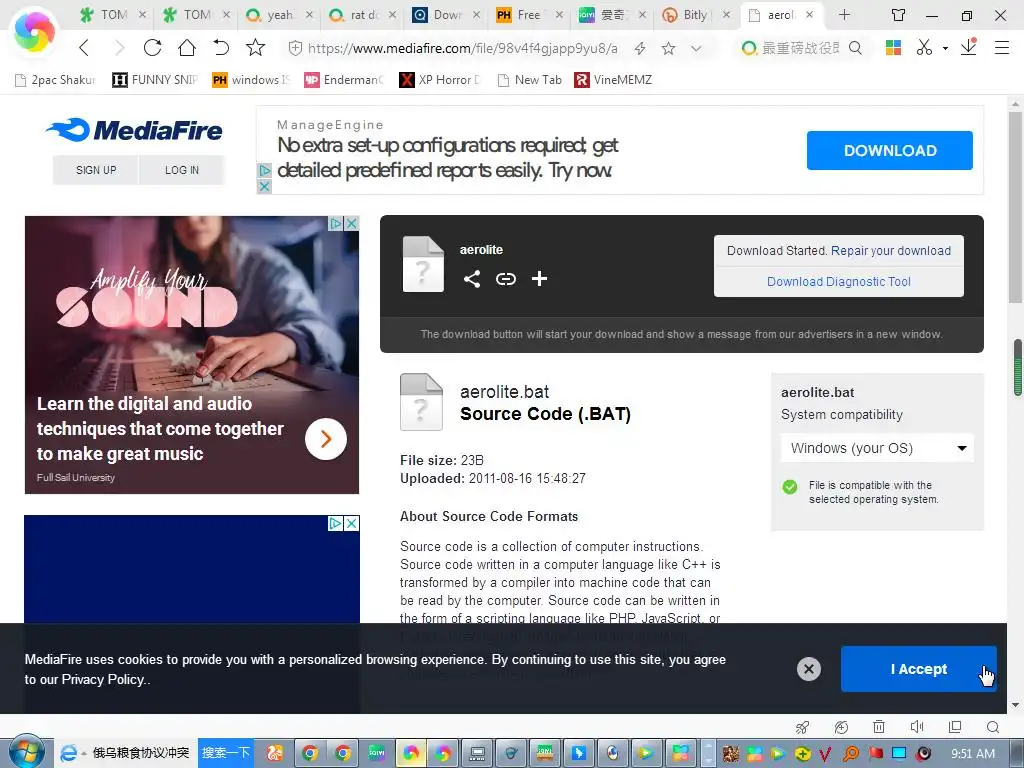
Task: Click the Internet Explorer icon in the taskbar
Action: [x=69, y=753]
